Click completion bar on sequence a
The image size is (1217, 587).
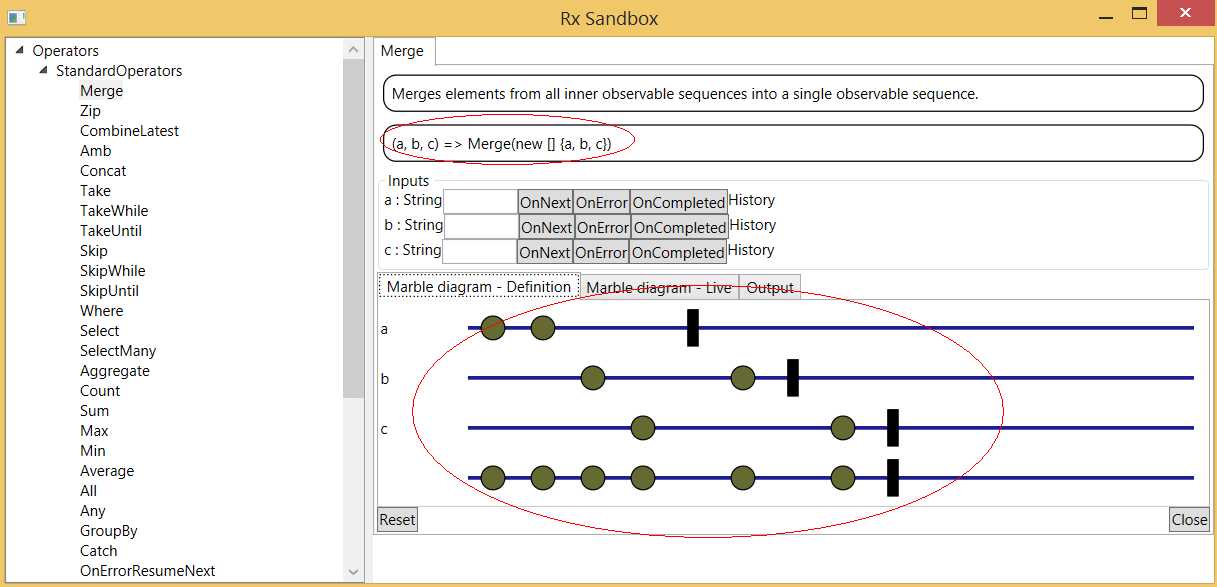tap(693, 327)
